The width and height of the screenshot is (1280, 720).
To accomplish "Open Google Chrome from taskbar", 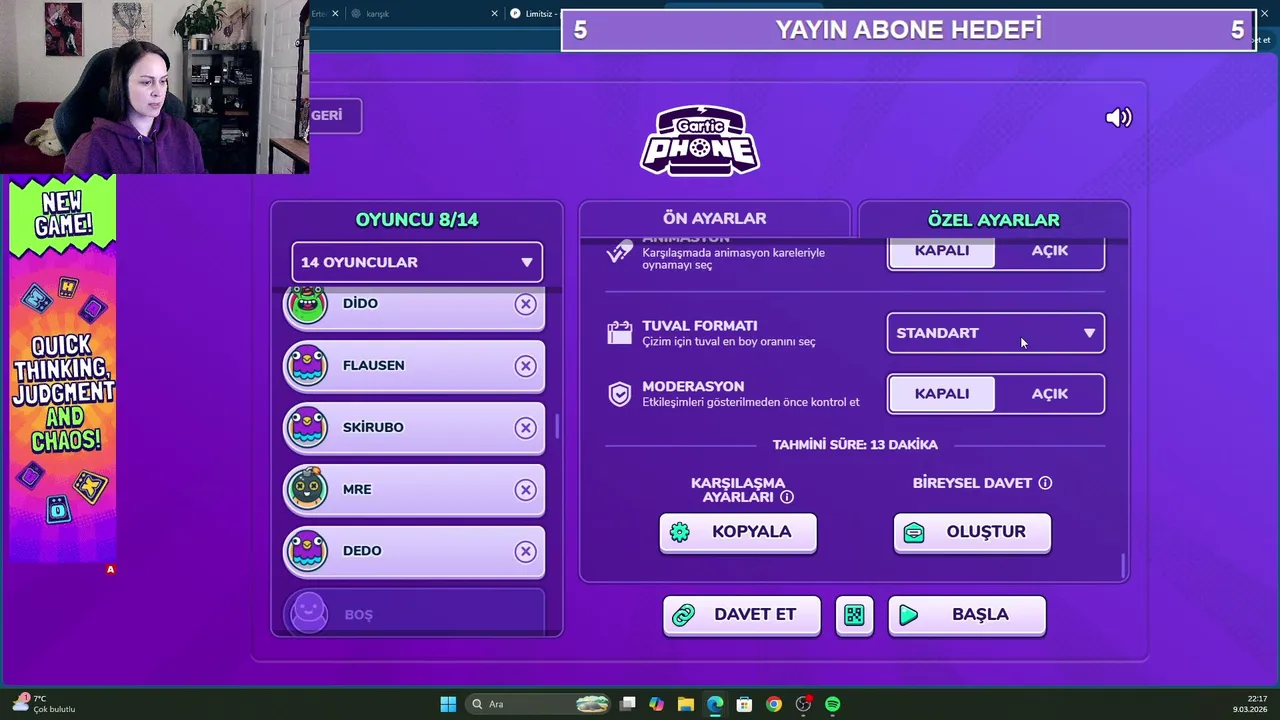I will click(x=774, y=704).
